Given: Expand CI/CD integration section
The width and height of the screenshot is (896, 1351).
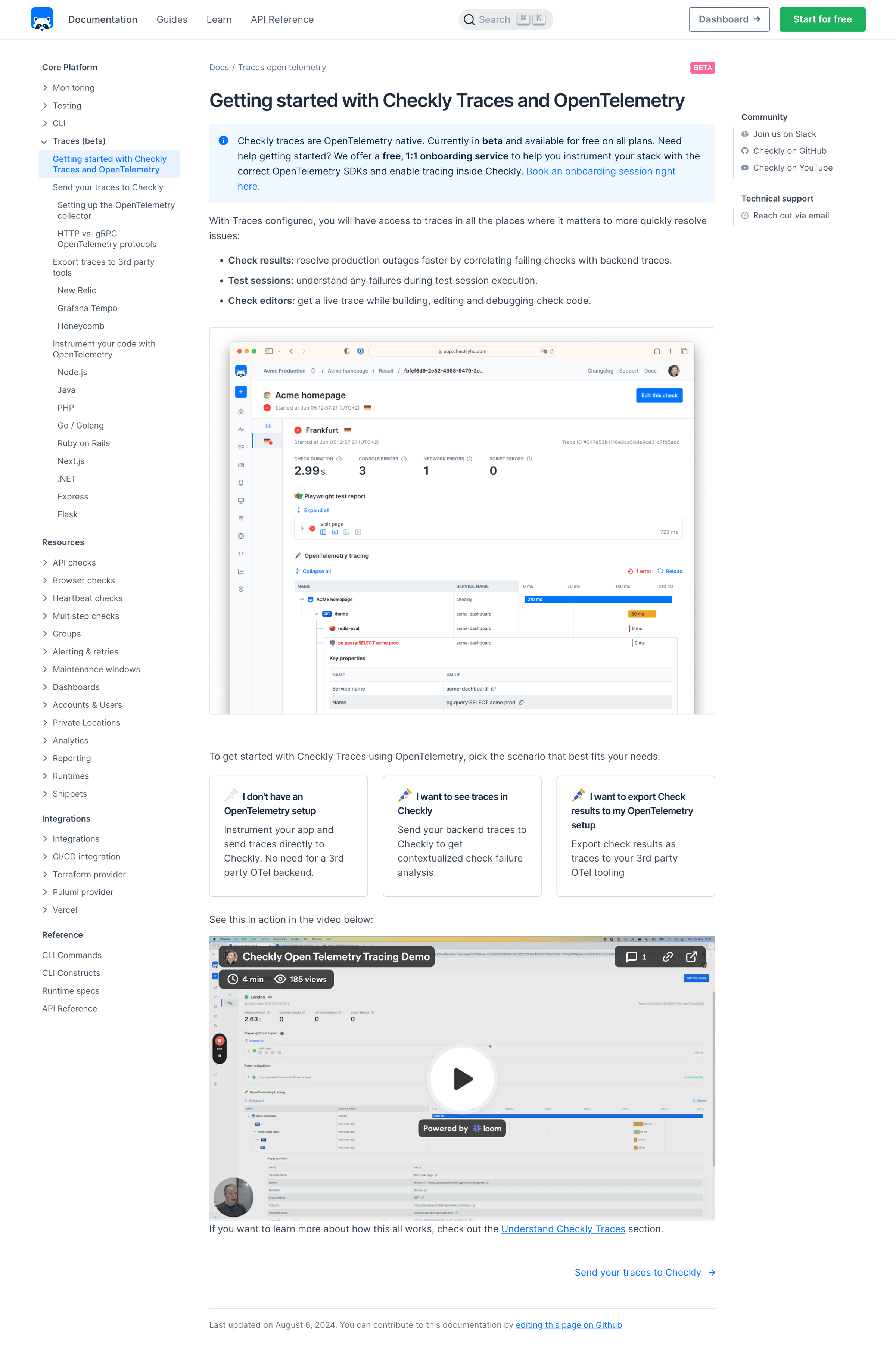Looking at the screenshot, I should coord(45,857).
